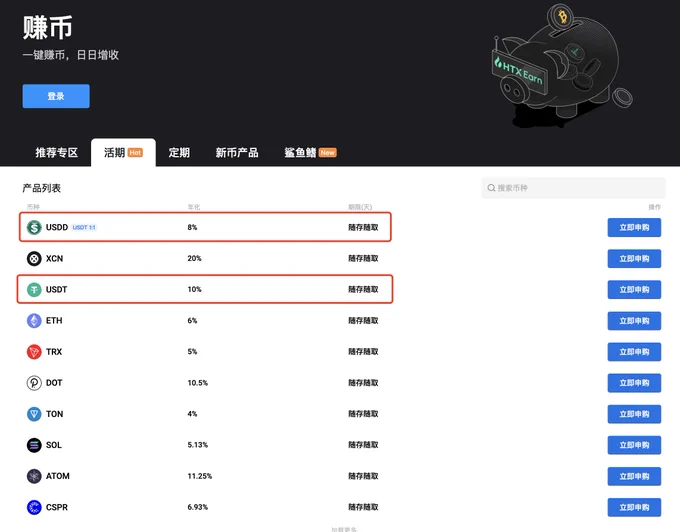680x532 pixels.
Task: Open the 定期 tab
Action: point(179,153)
